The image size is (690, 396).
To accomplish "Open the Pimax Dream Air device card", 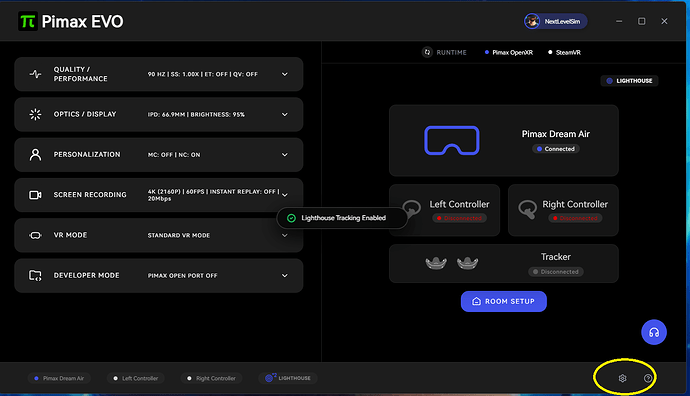I will [x=503, y=140].
